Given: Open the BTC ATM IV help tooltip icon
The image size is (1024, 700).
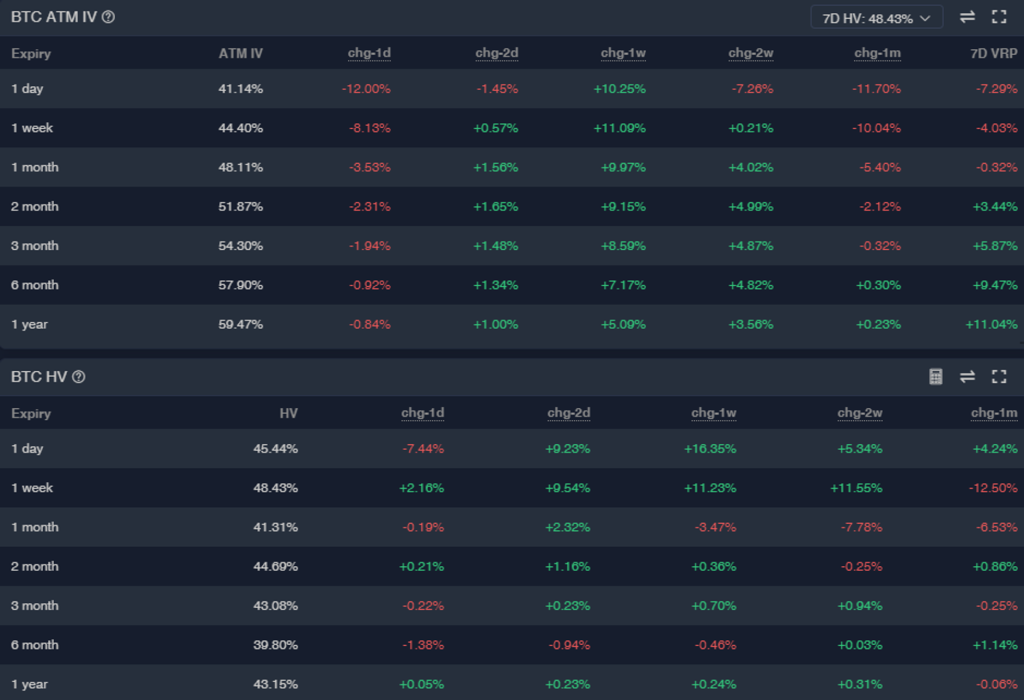Looking at the screenshot, I should pyautogui.click(x=108, y=17).
